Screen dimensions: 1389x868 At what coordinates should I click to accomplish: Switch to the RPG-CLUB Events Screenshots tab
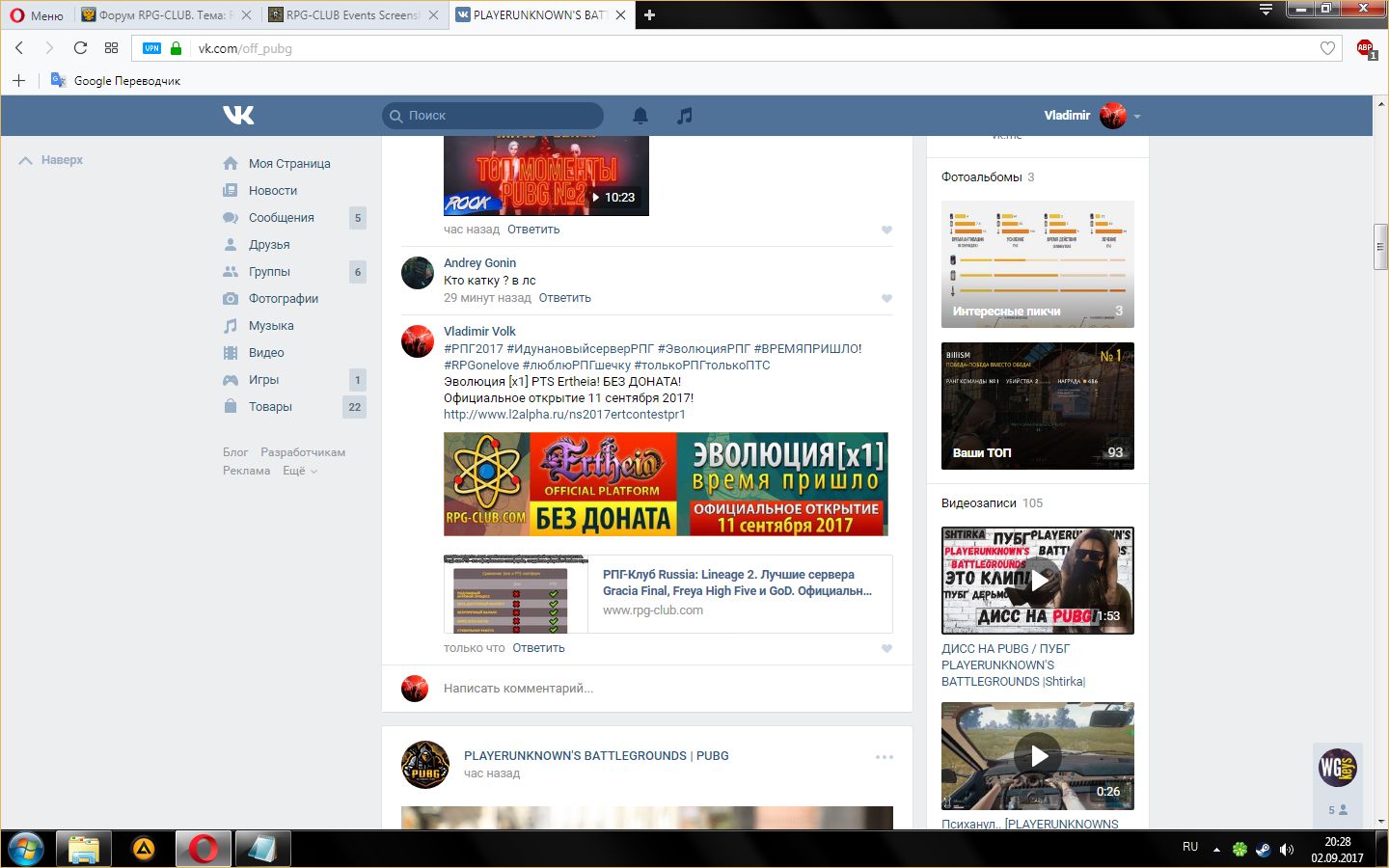click(x=353, y=15)
